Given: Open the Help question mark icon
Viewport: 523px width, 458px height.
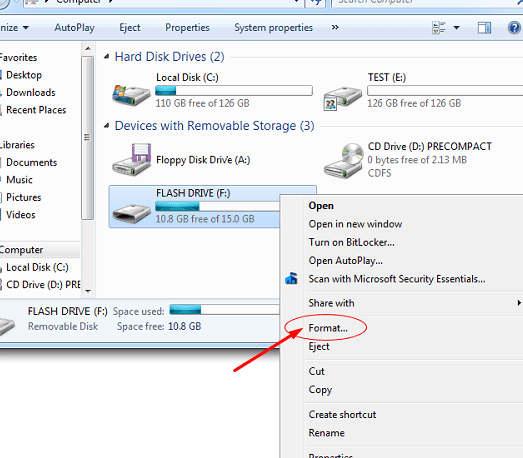Looking at the screenshot, I should [514, 27].
